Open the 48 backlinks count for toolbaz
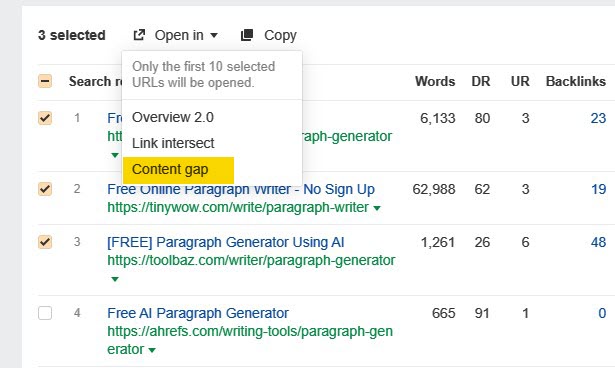 point(598,242)
